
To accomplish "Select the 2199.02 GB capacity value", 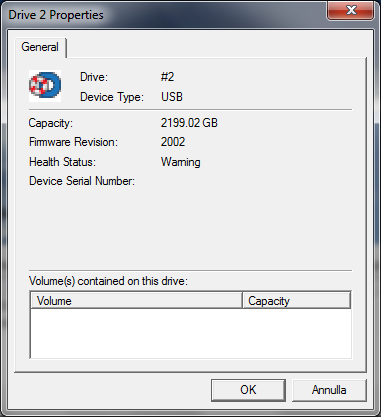I will pos(189,123).
